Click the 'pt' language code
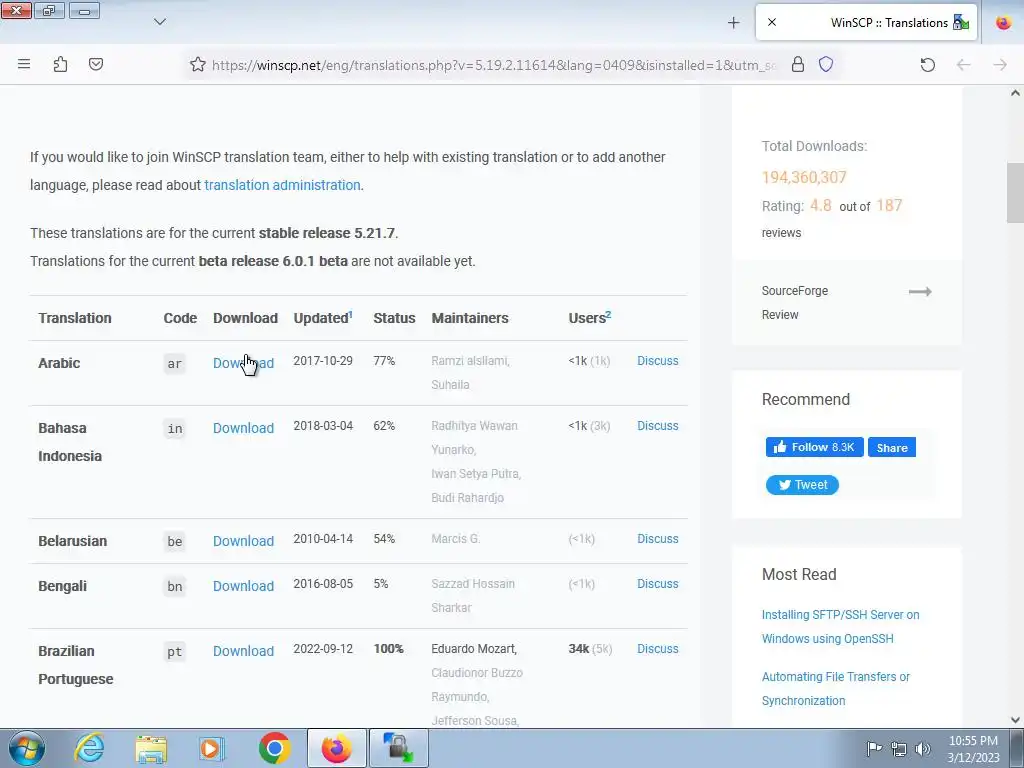Viewport: 1024px width, 768px height. [174, 652]
